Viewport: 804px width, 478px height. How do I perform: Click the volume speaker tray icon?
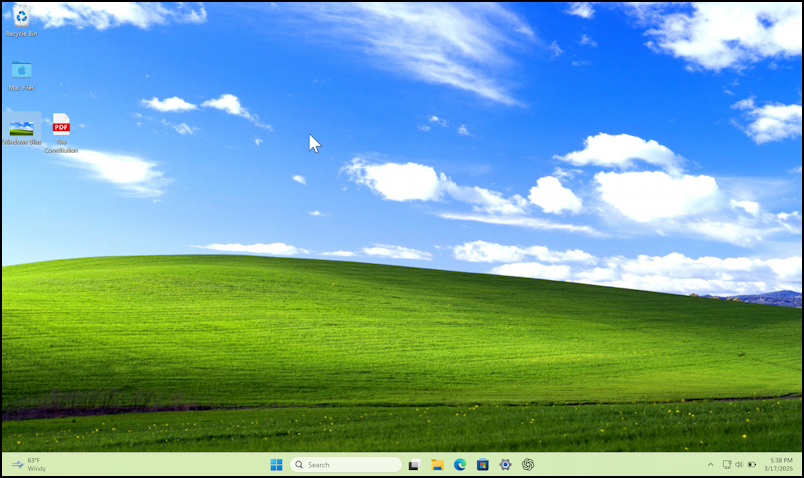click(x=739, y=465)
